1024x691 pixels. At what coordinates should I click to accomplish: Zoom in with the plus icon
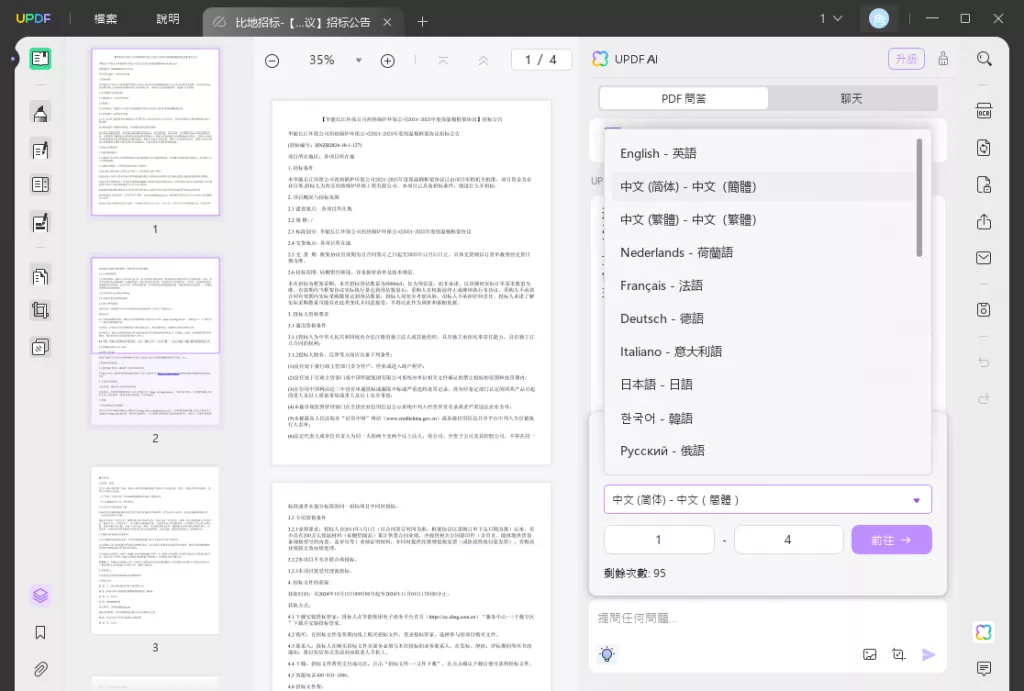(388, 61)
